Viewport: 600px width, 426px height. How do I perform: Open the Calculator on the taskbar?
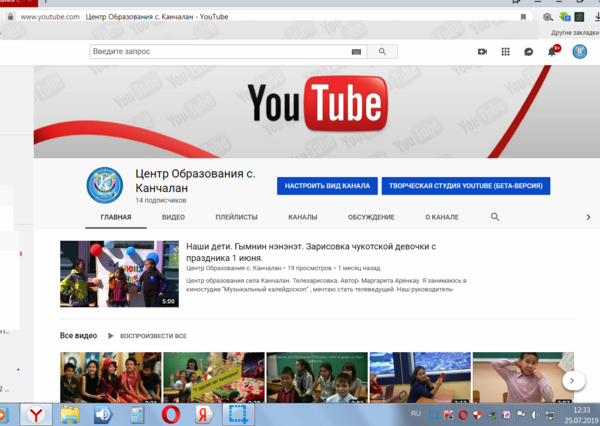click(x=137, y=415)
